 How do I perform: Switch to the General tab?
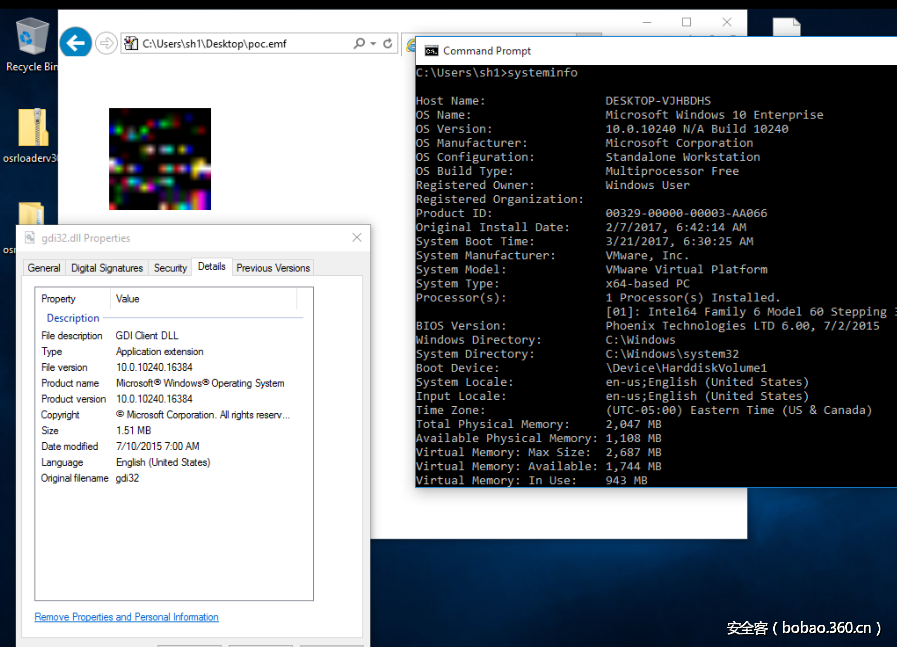point(44,268)
